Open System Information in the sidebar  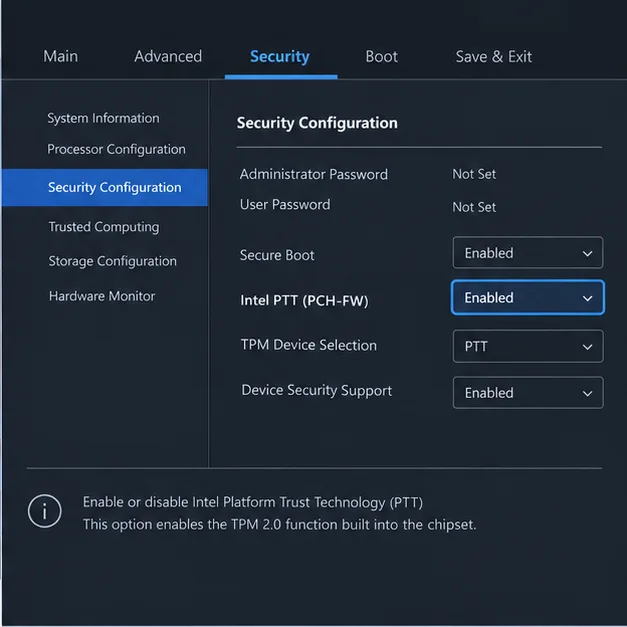click(103, 118)
